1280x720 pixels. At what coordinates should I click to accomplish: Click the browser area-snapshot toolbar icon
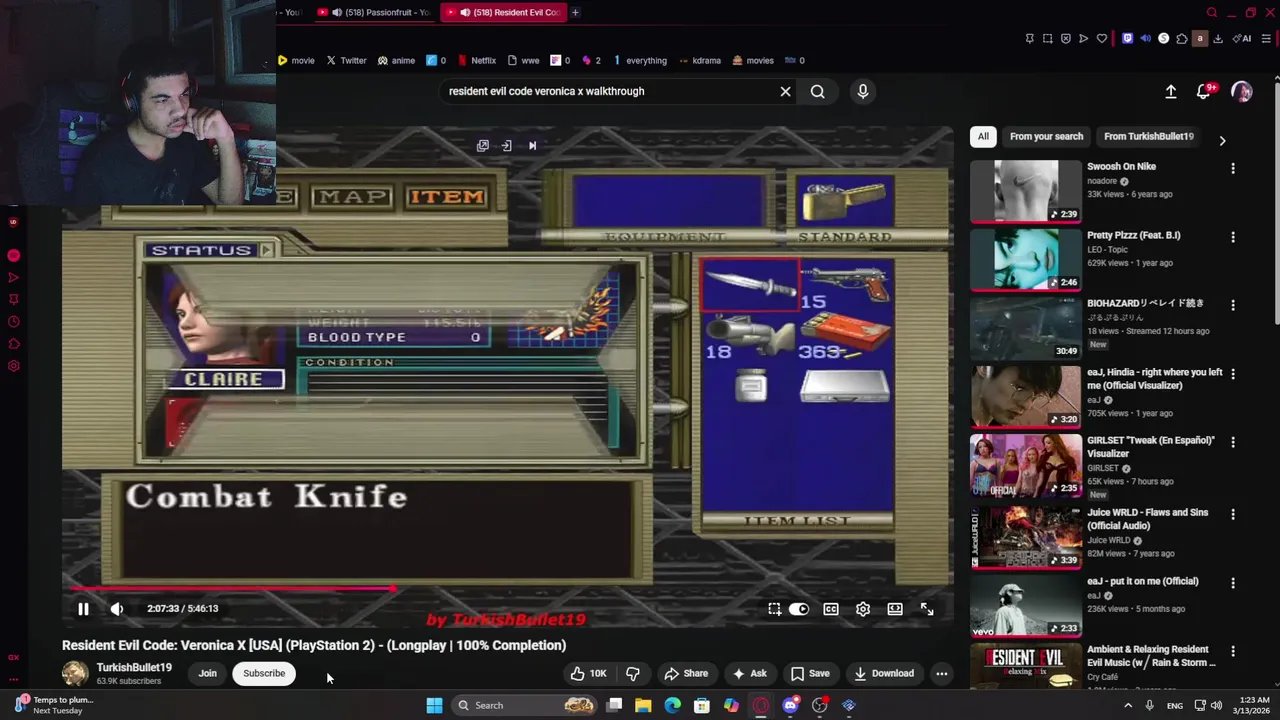pos(1047,39)
